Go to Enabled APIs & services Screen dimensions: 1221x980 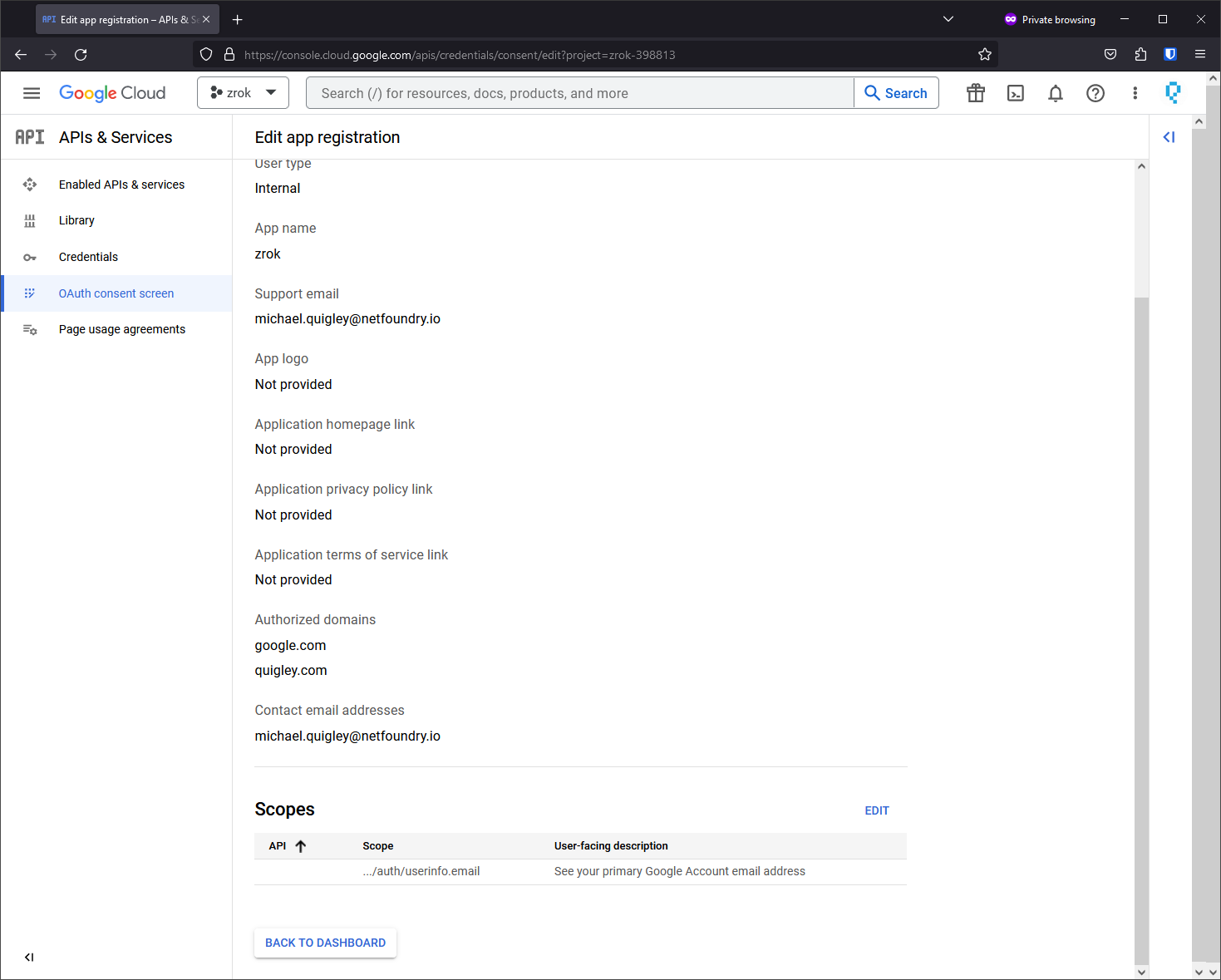pyautogui.click(x=121, y=185)
